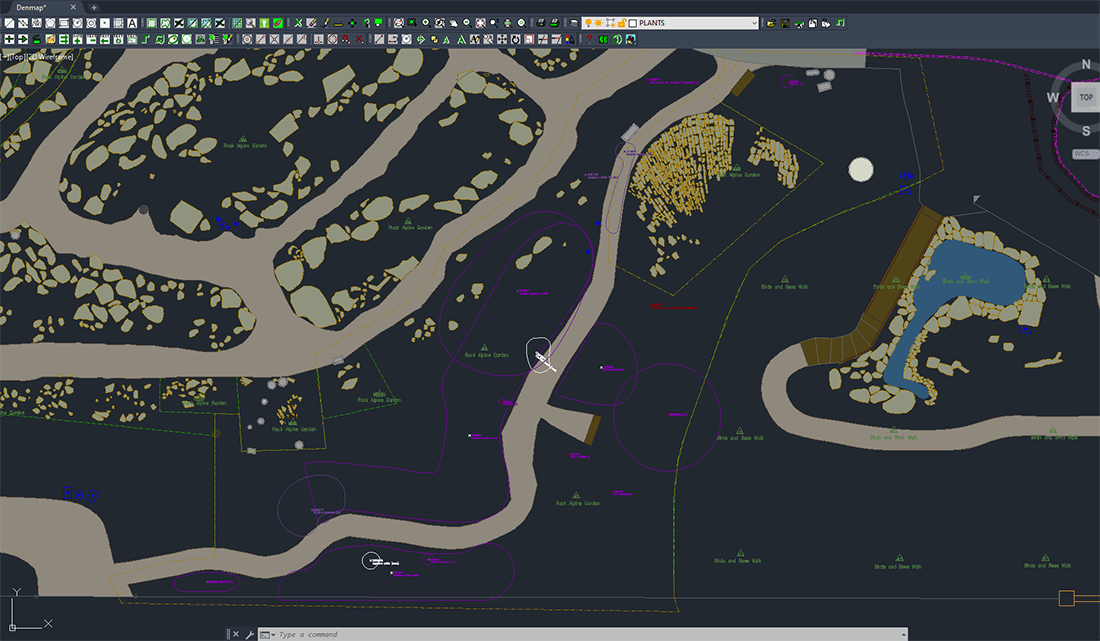Select the Zoom Window tool icon
Viewport: 1100px width, 641px height.
(411, 22)
